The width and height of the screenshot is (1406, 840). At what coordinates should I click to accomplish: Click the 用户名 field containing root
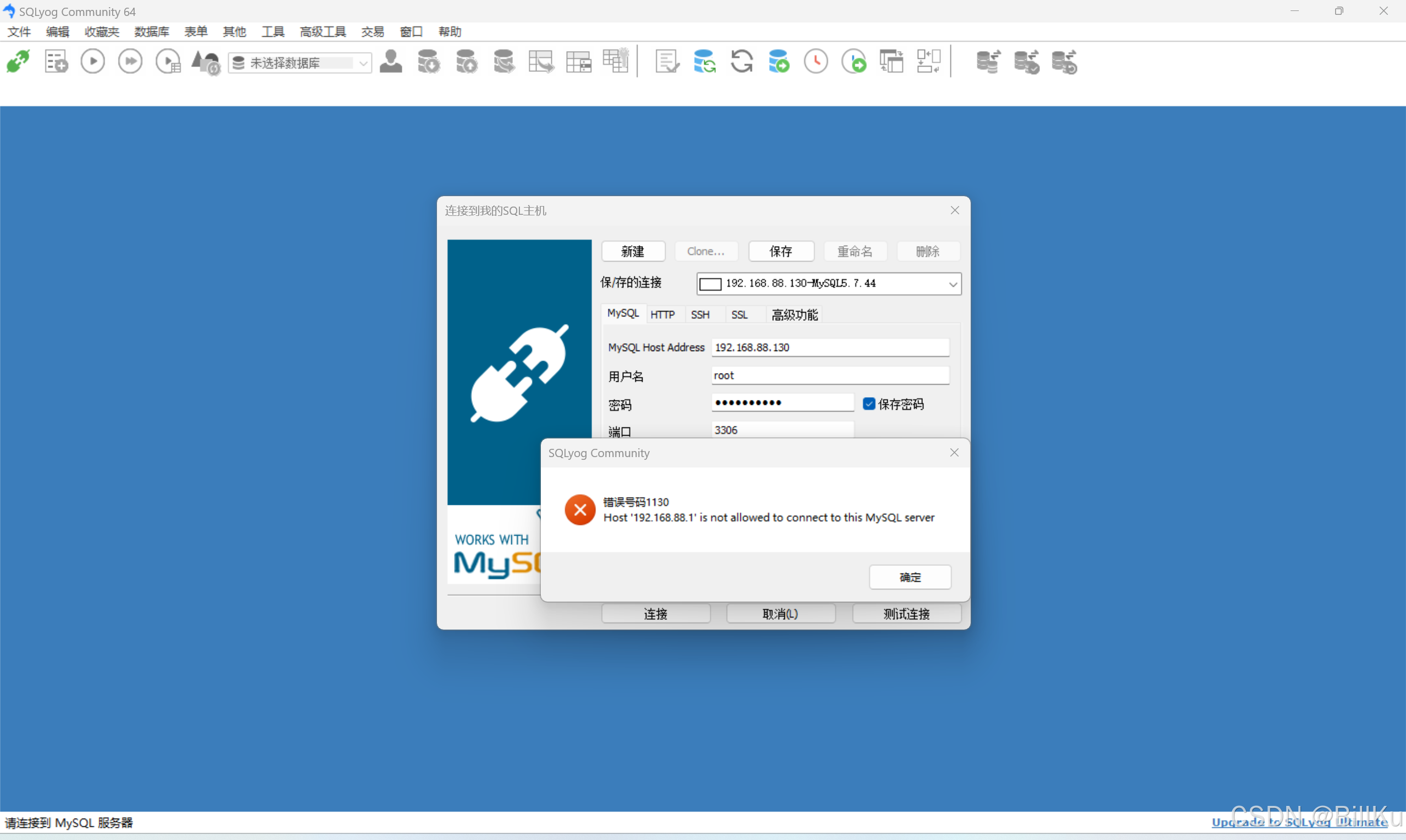click(x=830, y=375)
